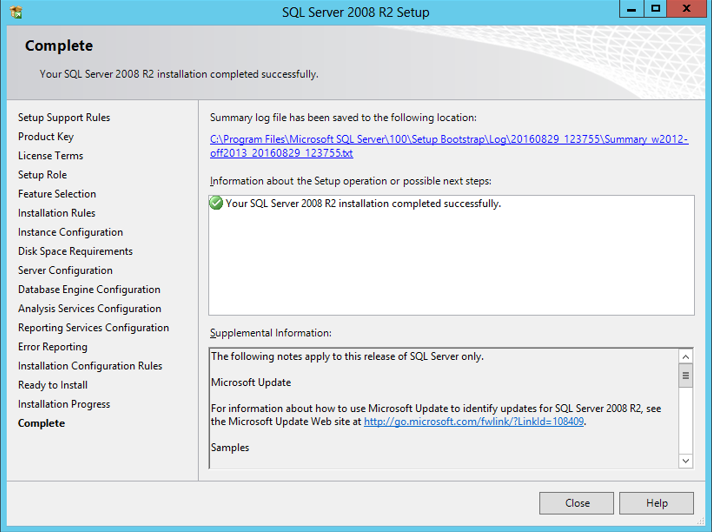Click the green success checkmark icon
This screenshot has height=532, width=712.
click(216, 203)
